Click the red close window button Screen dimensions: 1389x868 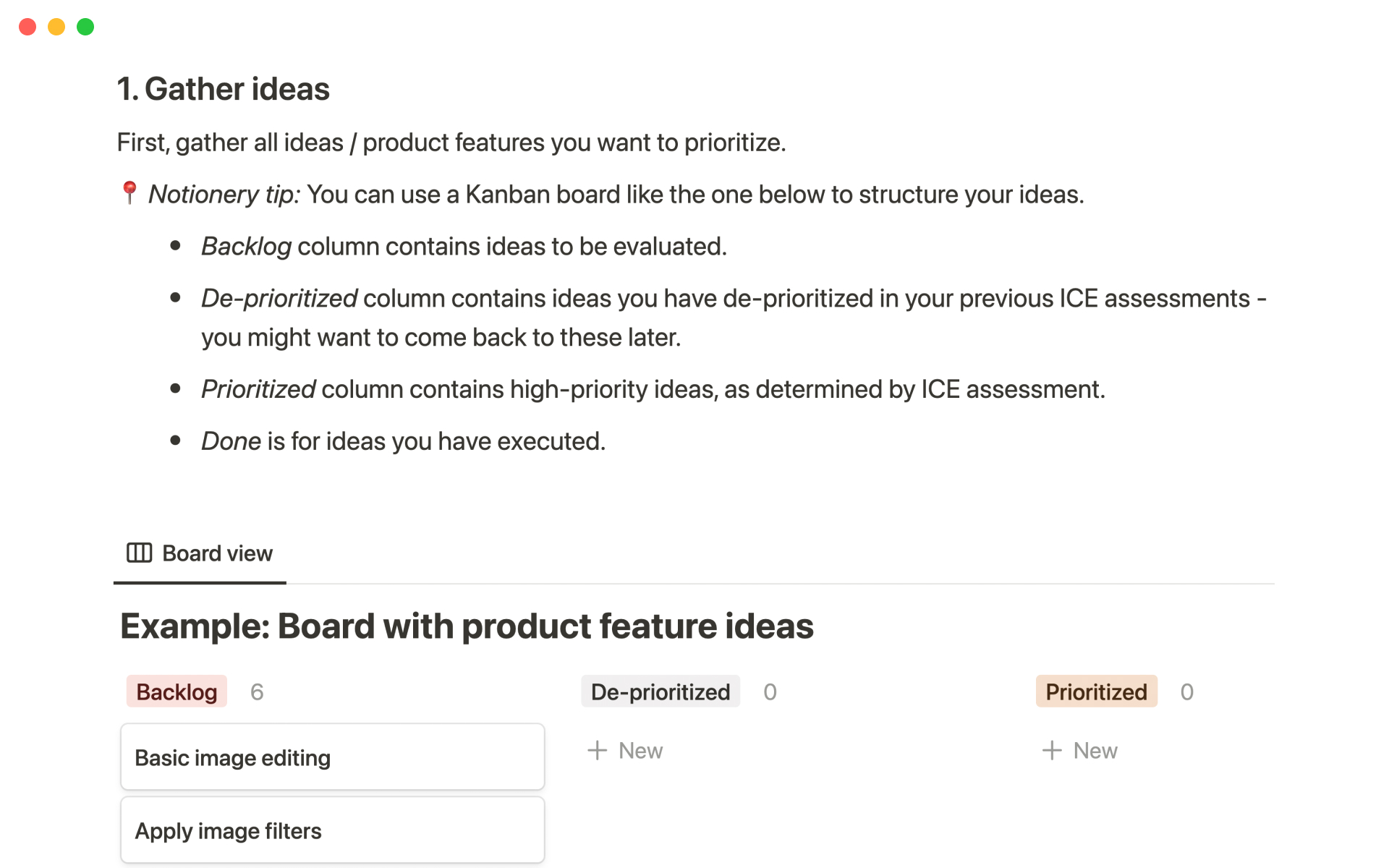coord(27,27)
